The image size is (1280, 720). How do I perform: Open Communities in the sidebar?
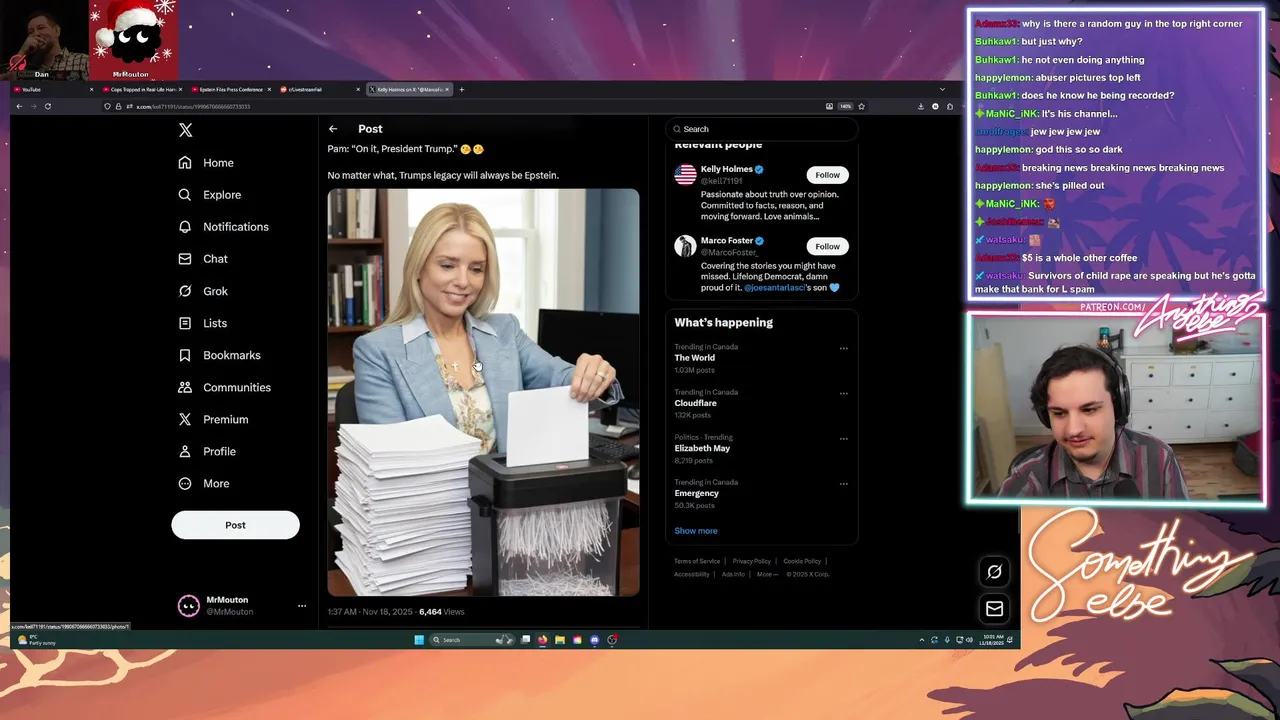click(224, 387)
